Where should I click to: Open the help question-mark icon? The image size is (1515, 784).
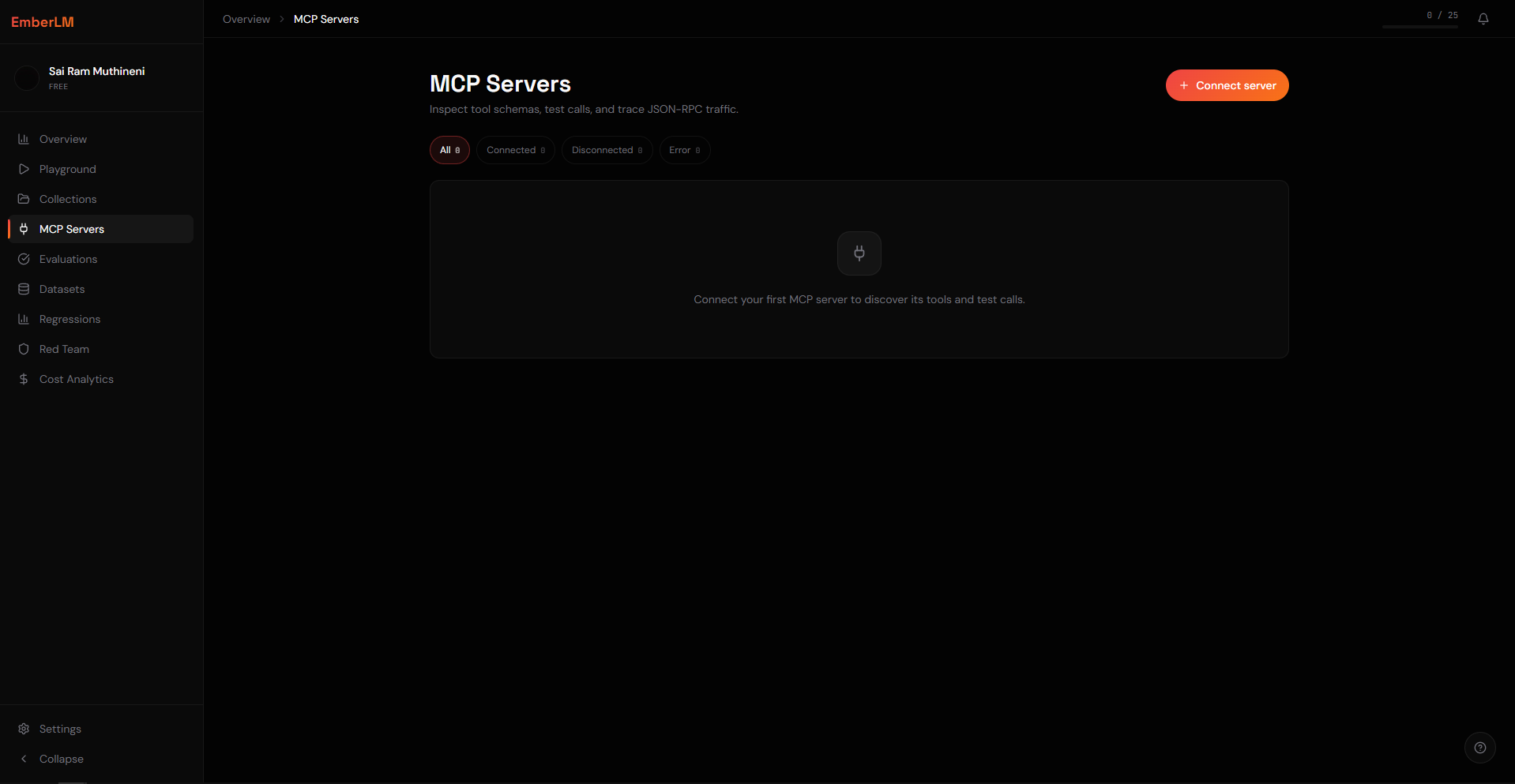pyautogui.click(x=1480, y=748)
